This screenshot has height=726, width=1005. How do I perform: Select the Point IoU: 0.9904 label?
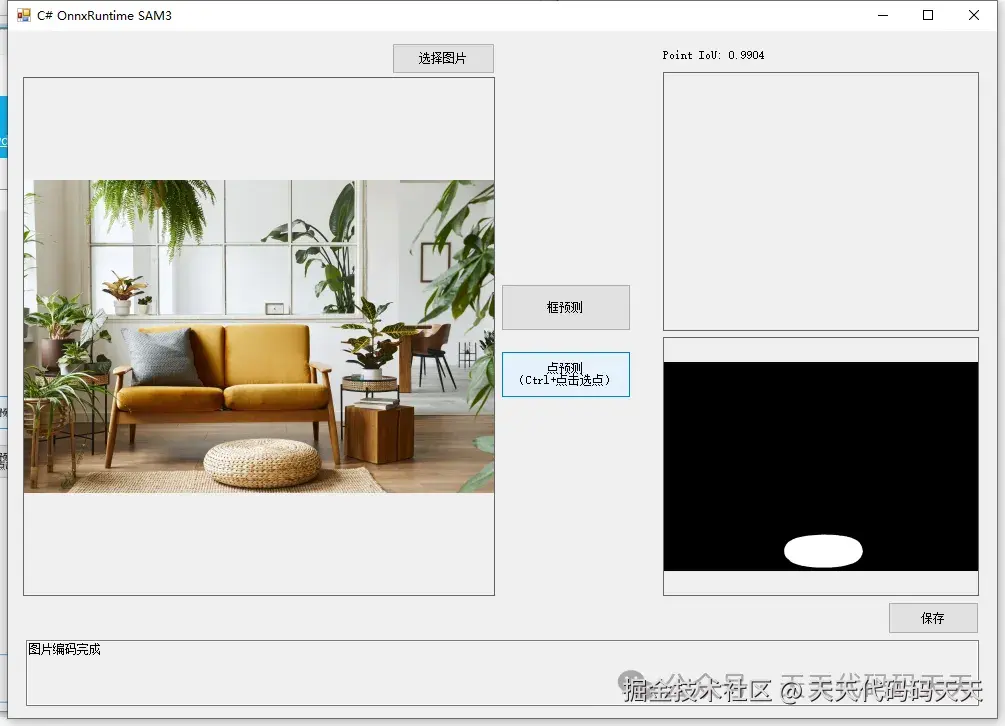(x=713, y=55)
